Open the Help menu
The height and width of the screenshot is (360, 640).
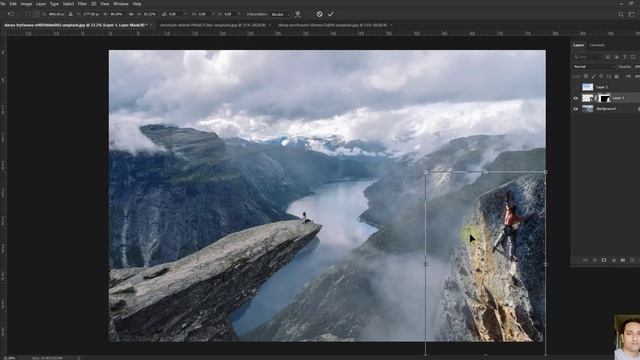[137, 4]
